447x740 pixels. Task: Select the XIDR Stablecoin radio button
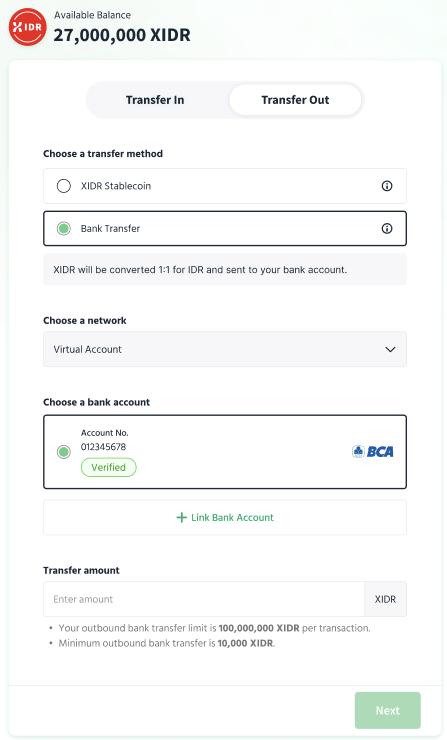click(x=64, y=186)
